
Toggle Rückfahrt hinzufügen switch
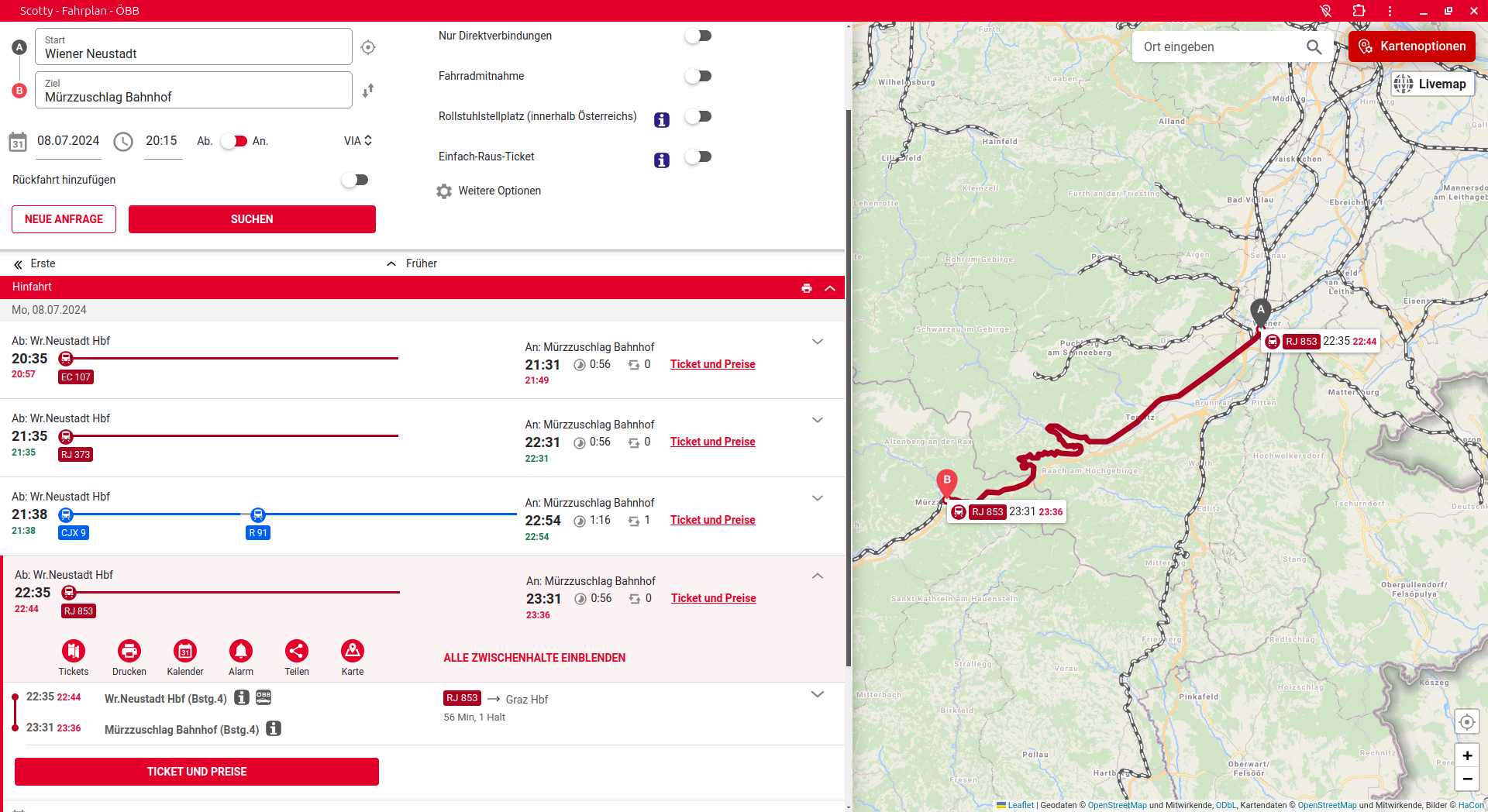coord(355,180)
